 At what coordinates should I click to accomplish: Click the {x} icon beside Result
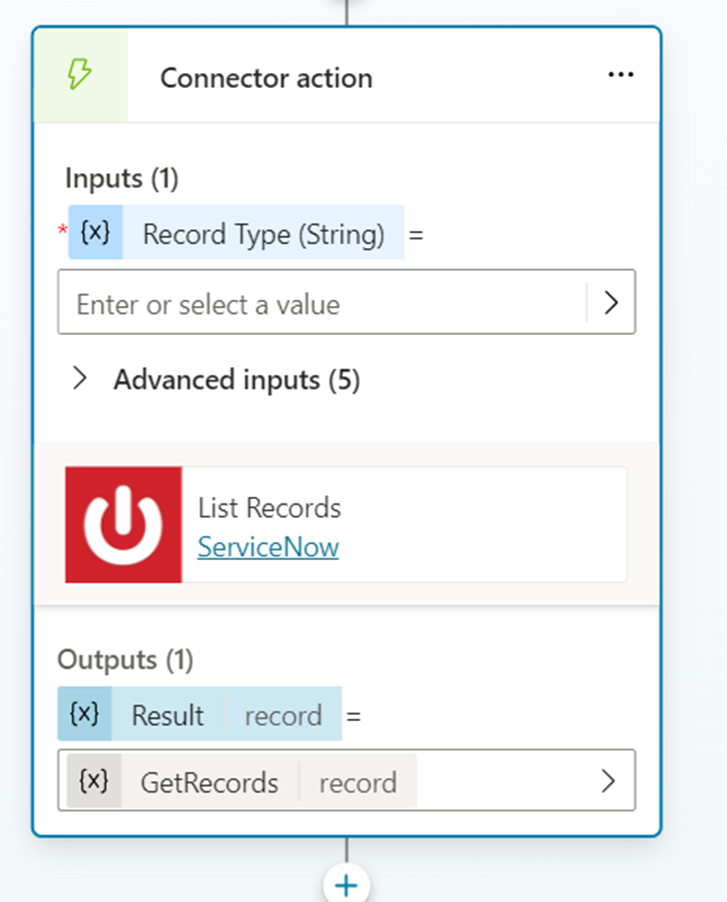tap(85, 714)
